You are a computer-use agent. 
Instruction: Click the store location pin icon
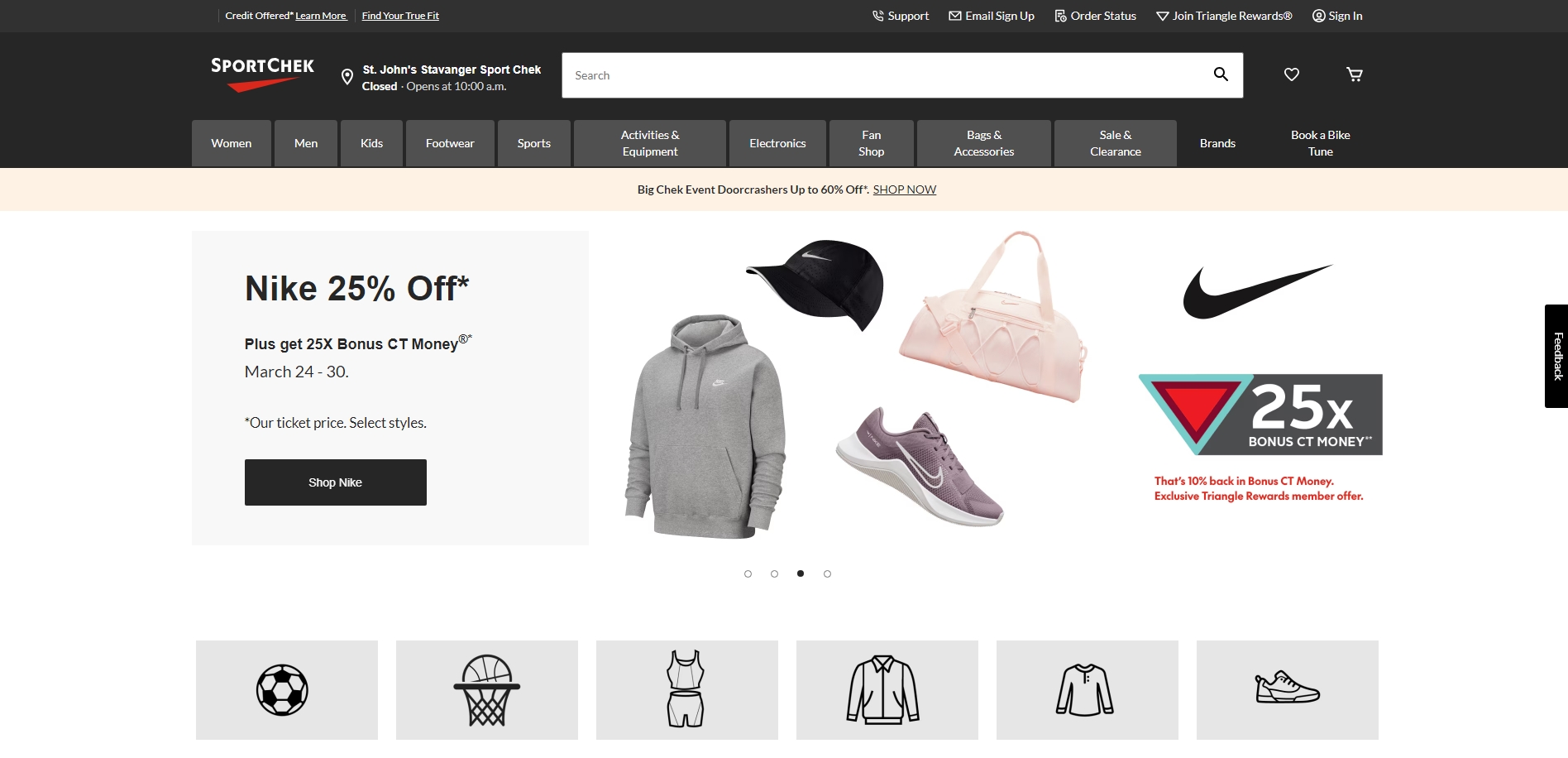[347, 78]
